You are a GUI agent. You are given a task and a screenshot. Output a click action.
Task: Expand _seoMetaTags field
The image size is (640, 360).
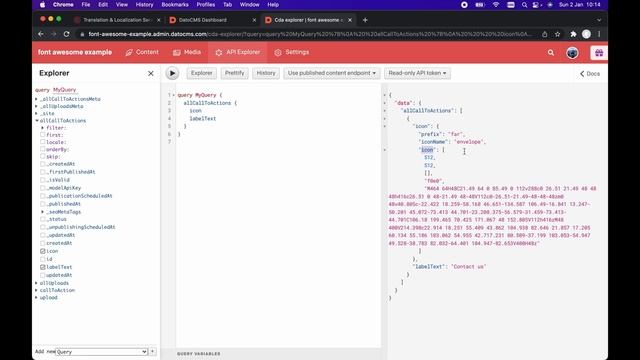[x=42, y=212]
